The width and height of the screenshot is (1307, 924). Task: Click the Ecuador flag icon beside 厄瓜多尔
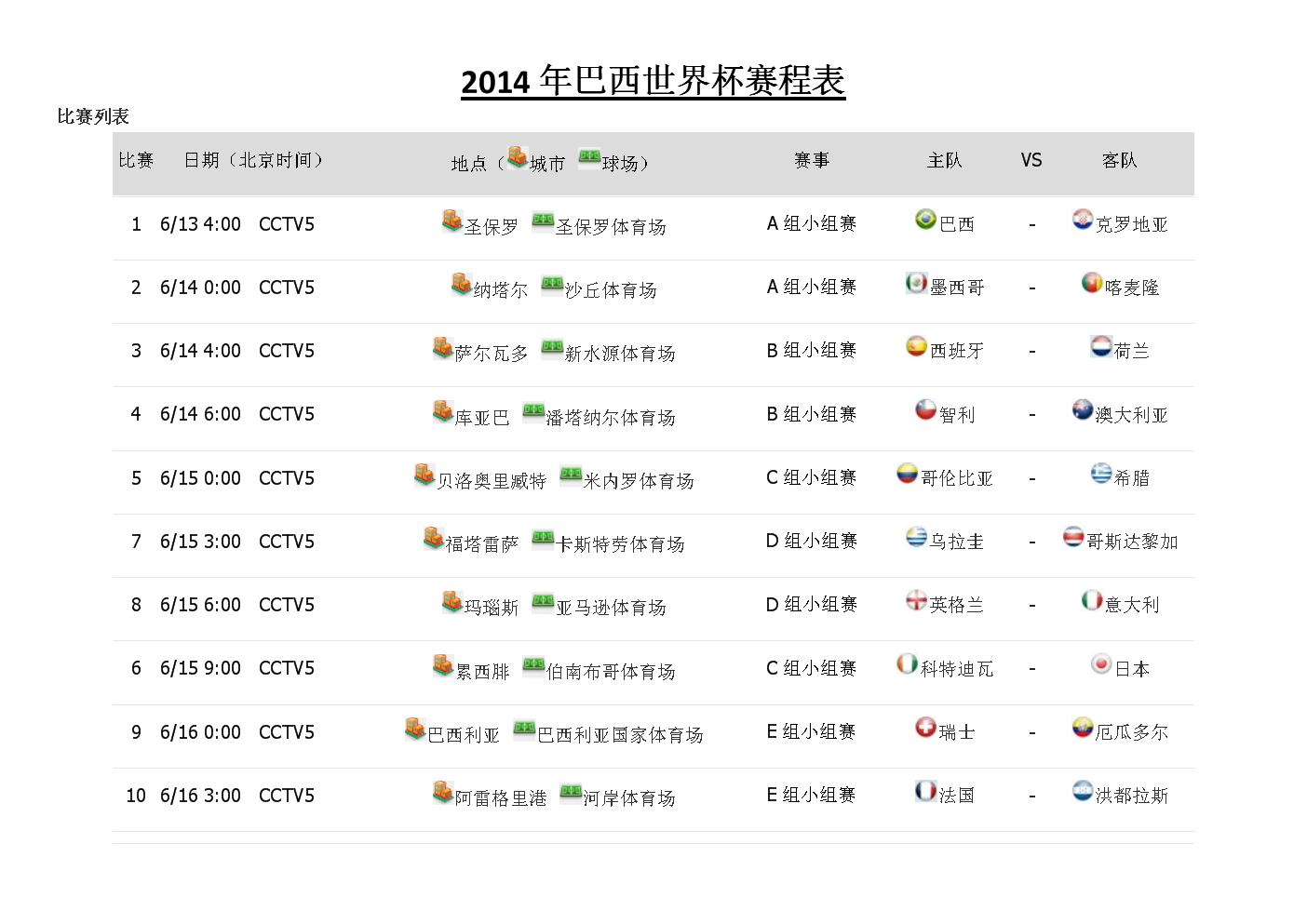pyautogui.click(x=1082, y=727)
